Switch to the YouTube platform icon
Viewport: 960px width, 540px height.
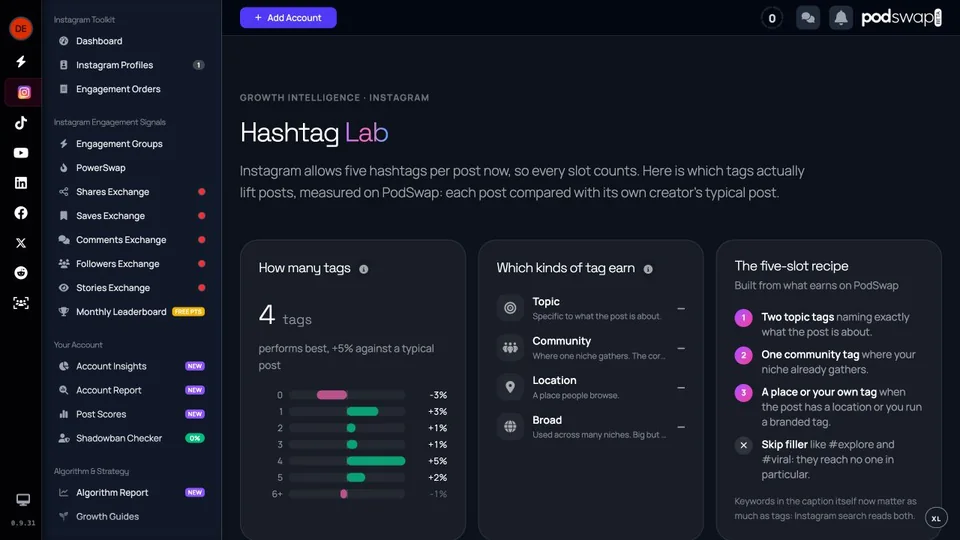point(21,152)
